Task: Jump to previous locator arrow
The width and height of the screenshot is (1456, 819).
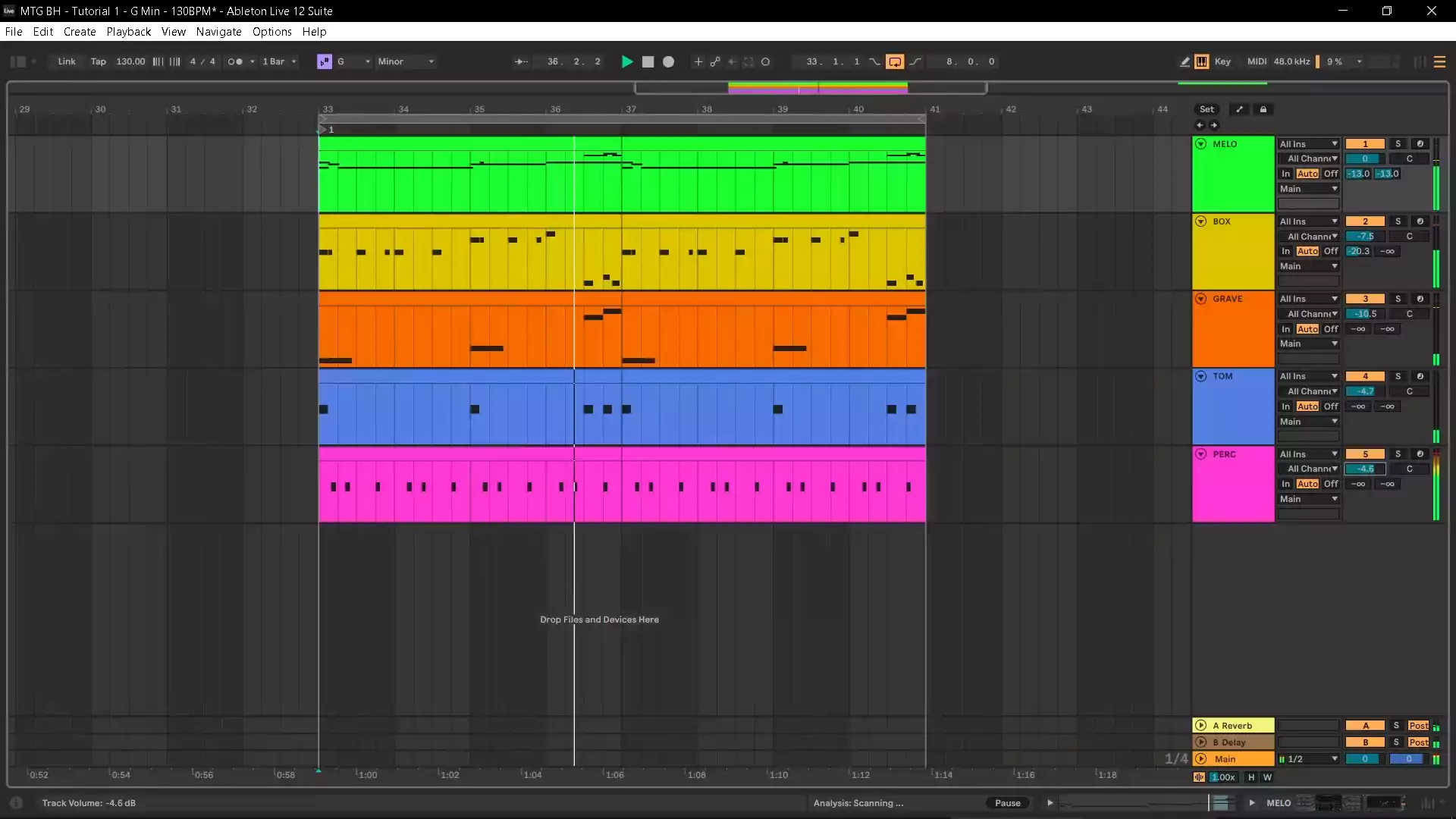Action: [1200, 125]
